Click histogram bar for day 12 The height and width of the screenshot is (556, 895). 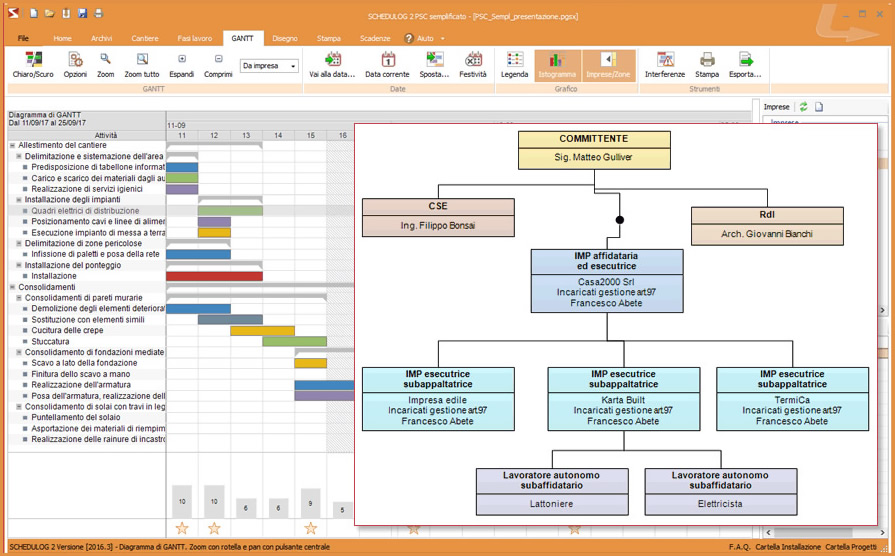(x=214, y=502)
